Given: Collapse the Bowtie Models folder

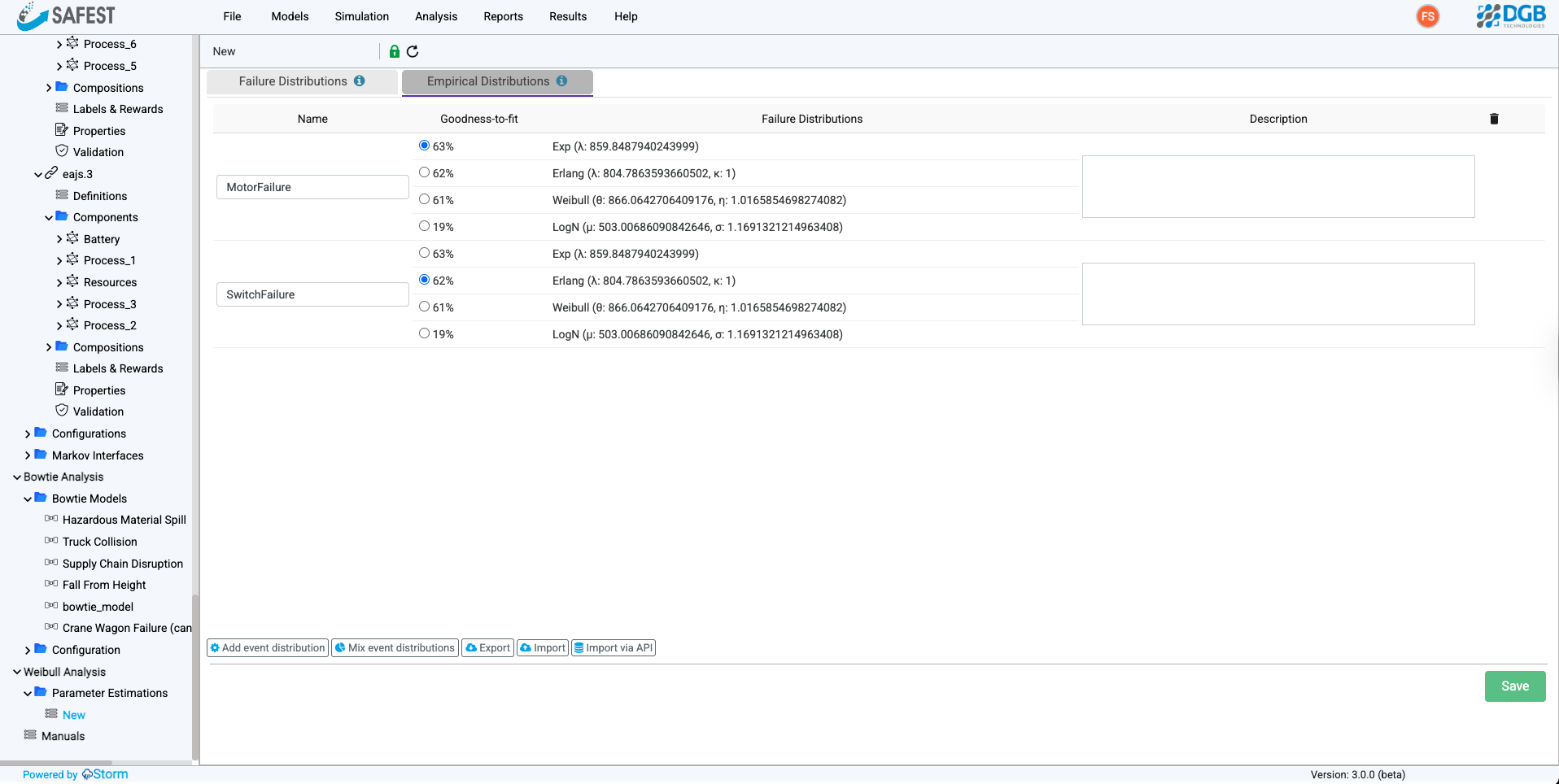Looking at the screenshot, I should click(28, 499).
